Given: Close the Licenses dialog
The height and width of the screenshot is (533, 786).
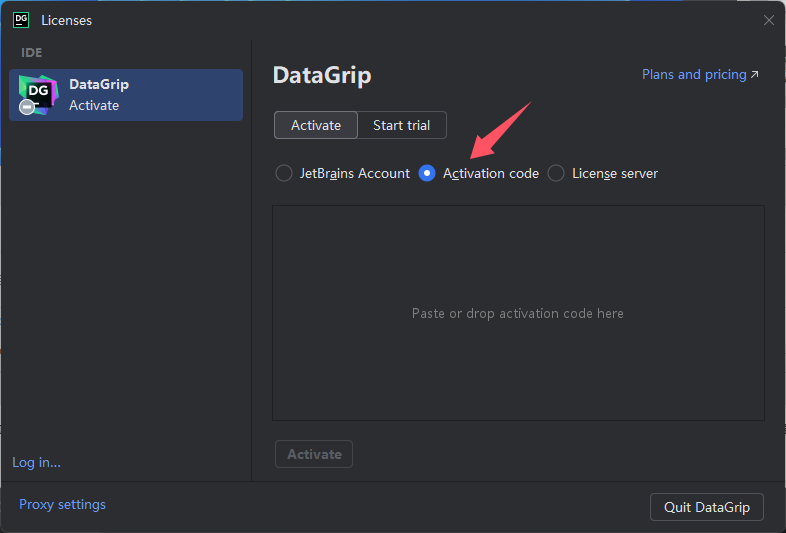Looking at the screenshot, I should pyautogui.click(x=768, y=20).
